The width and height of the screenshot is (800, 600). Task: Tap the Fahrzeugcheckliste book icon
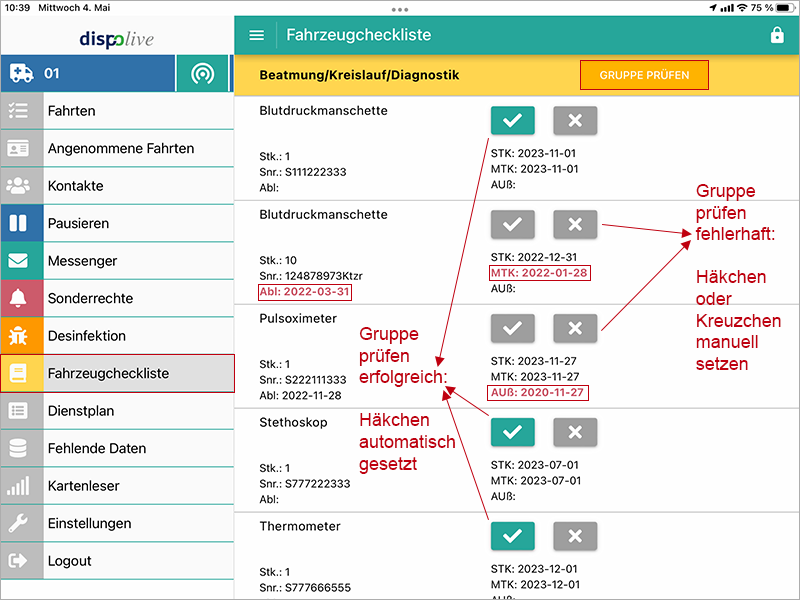point(18,373)
